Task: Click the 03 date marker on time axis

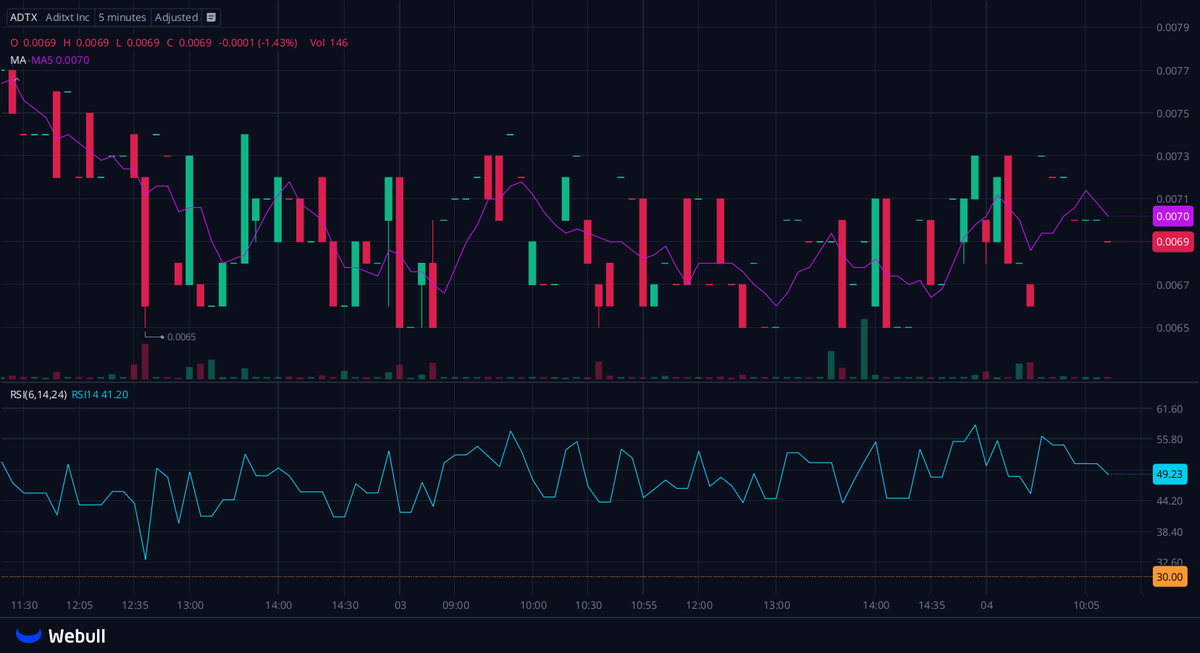Action: 400,605
